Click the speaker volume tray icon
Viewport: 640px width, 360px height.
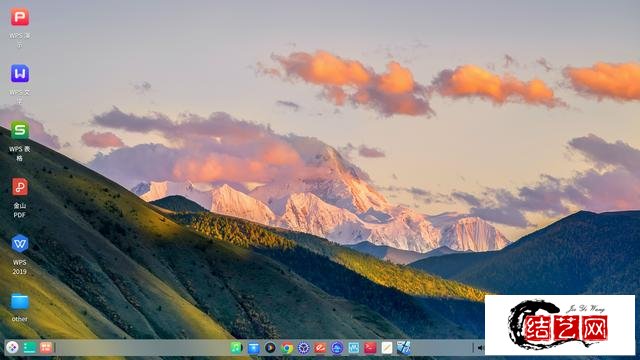pos(480,348)
